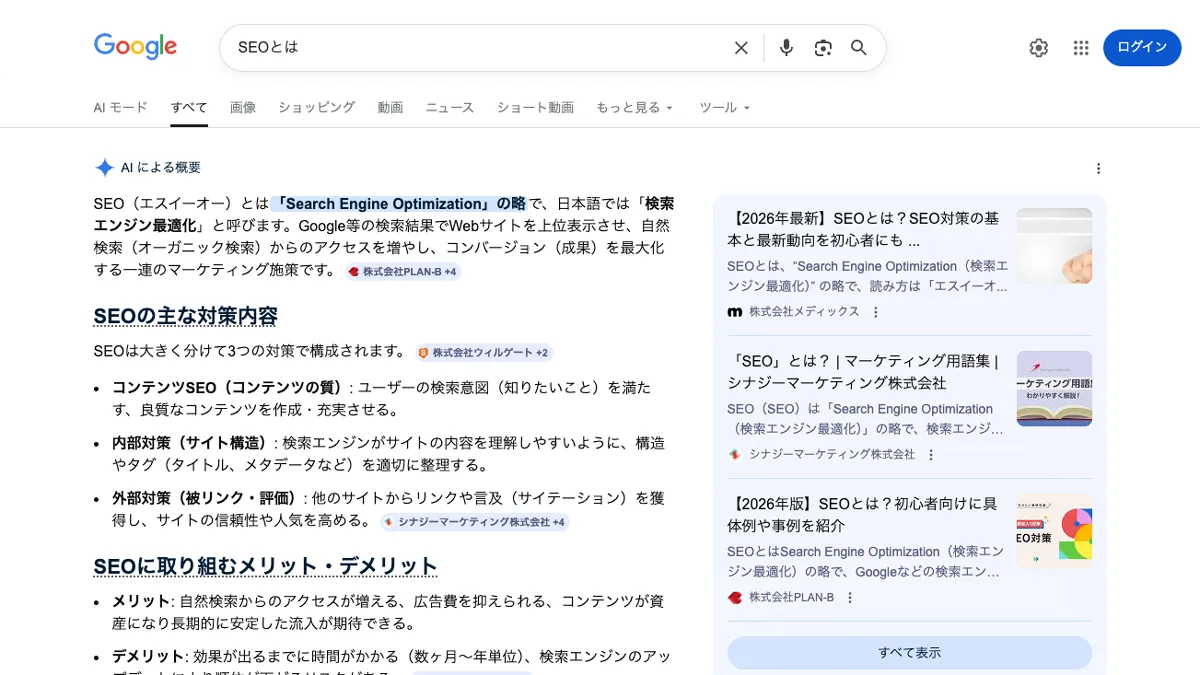Viewport: 1200px width, 675px height.
Task: Click the 株式会社PLAN-B favicon in sidebar card
Action: coord(735,597)
